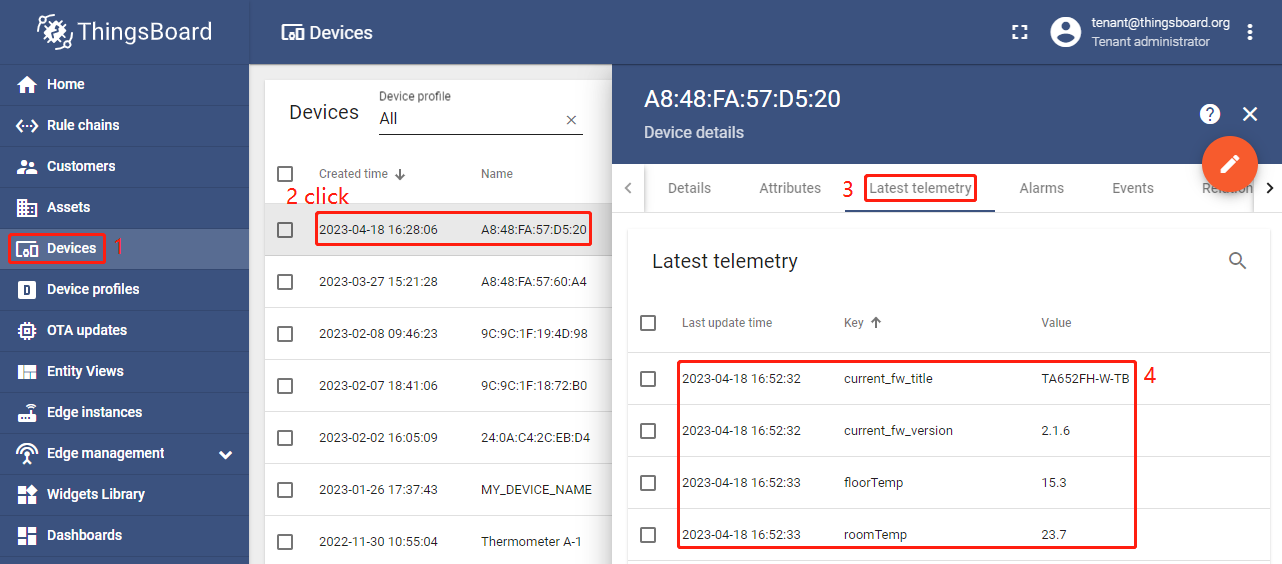Select all devices checkbox
The height and width of the screenshot is (564, 1282).
(285, 174)
